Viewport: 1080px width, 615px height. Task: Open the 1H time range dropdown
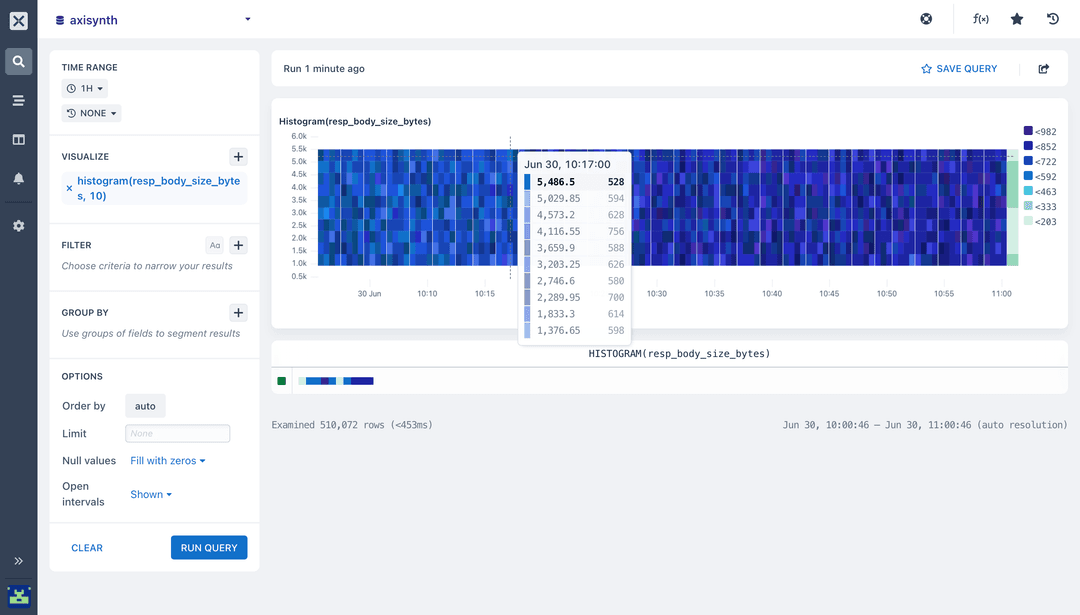84,88
